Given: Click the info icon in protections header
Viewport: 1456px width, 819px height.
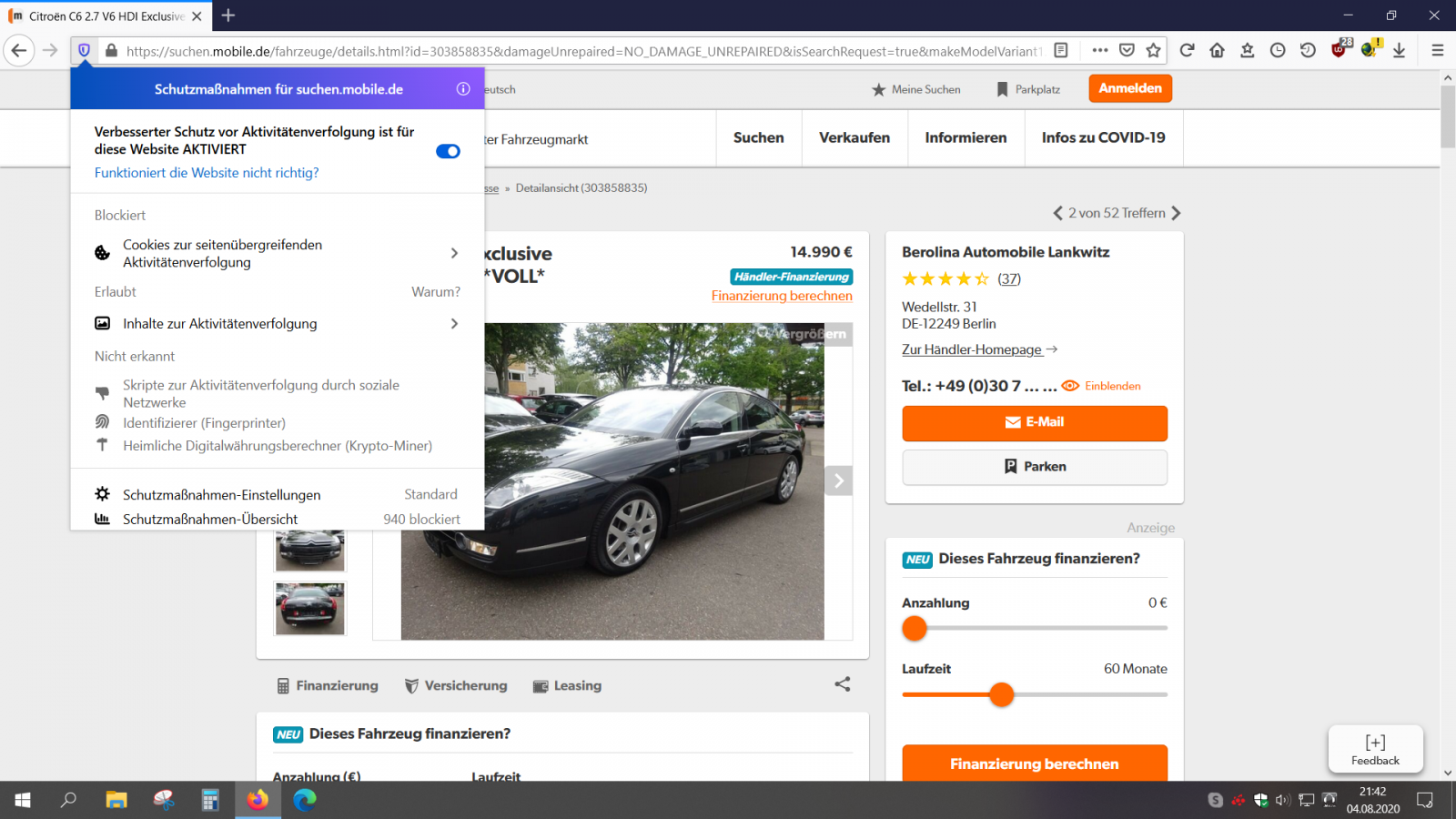Looking at the screenshot, I should pos(463,89).
